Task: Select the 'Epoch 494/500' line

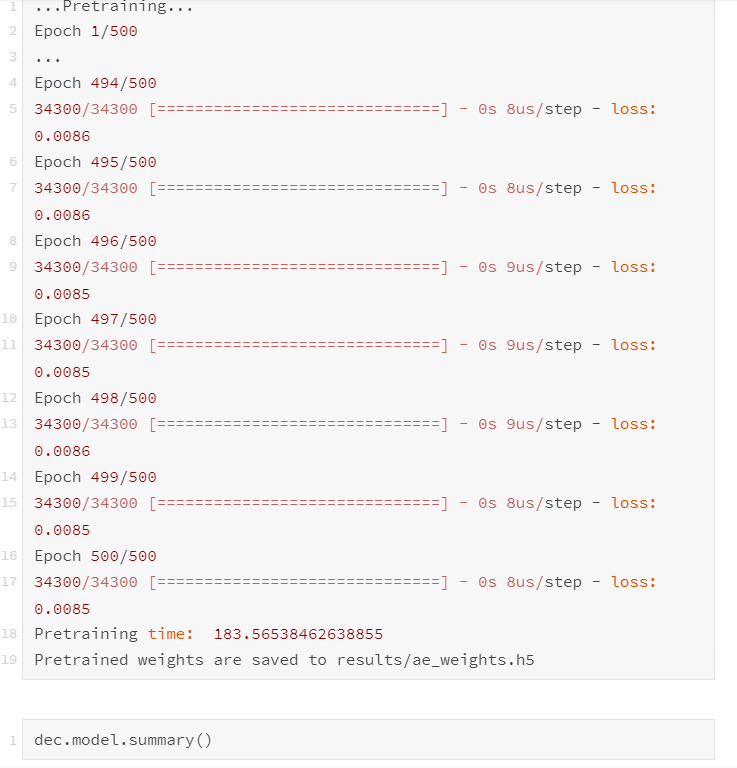Action: coord(95,83)
